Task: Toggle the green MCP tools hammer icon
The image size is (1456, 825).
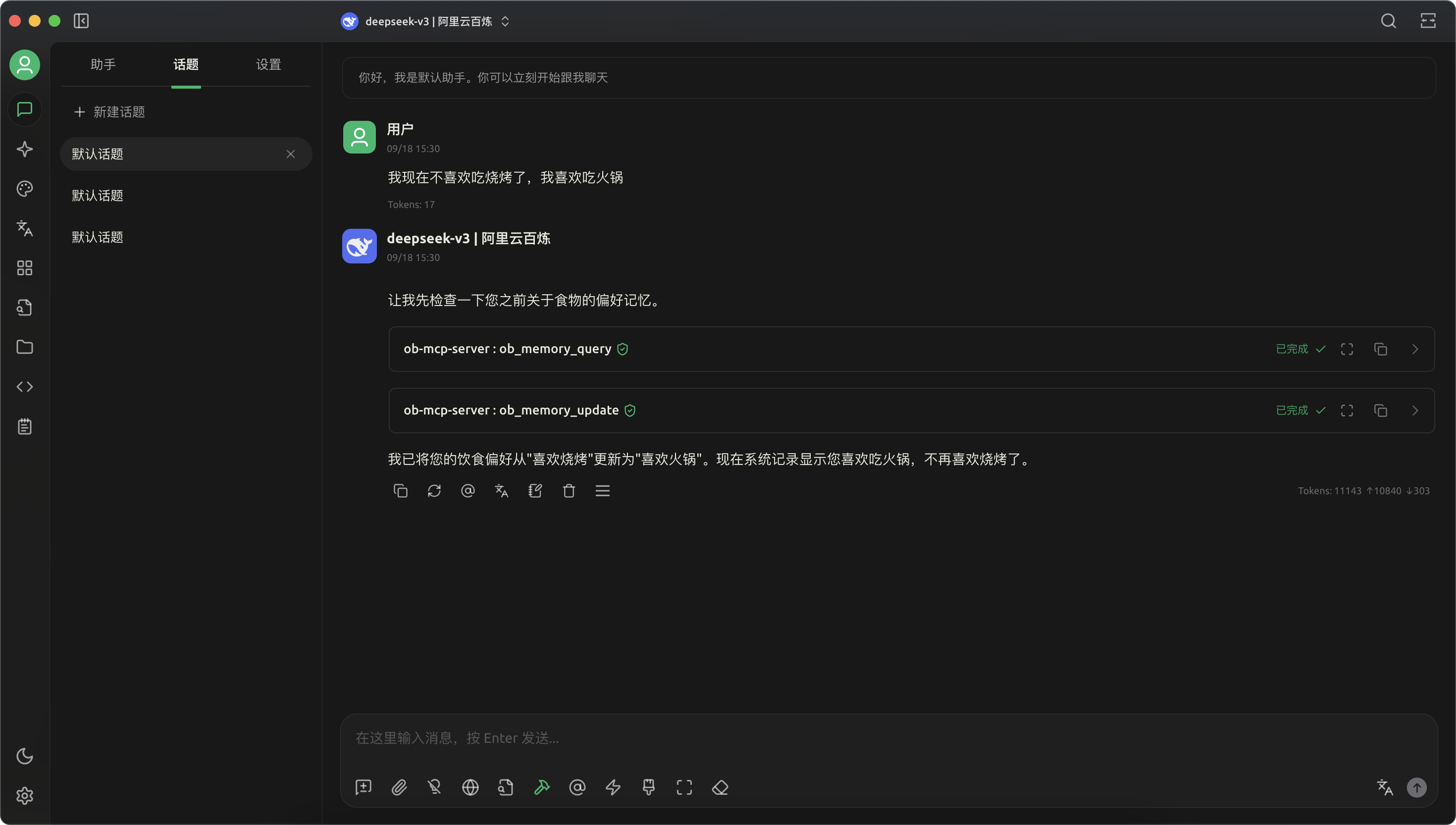Action: [x=542, y=787]
